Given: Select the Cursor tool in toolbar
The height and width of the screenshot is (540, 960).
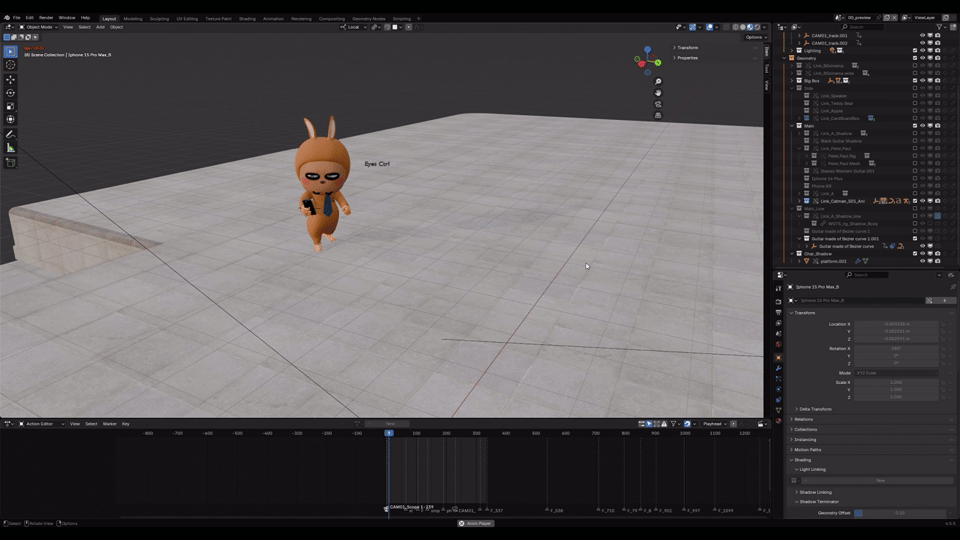Looking at the screenshot, I should point(10,65).
